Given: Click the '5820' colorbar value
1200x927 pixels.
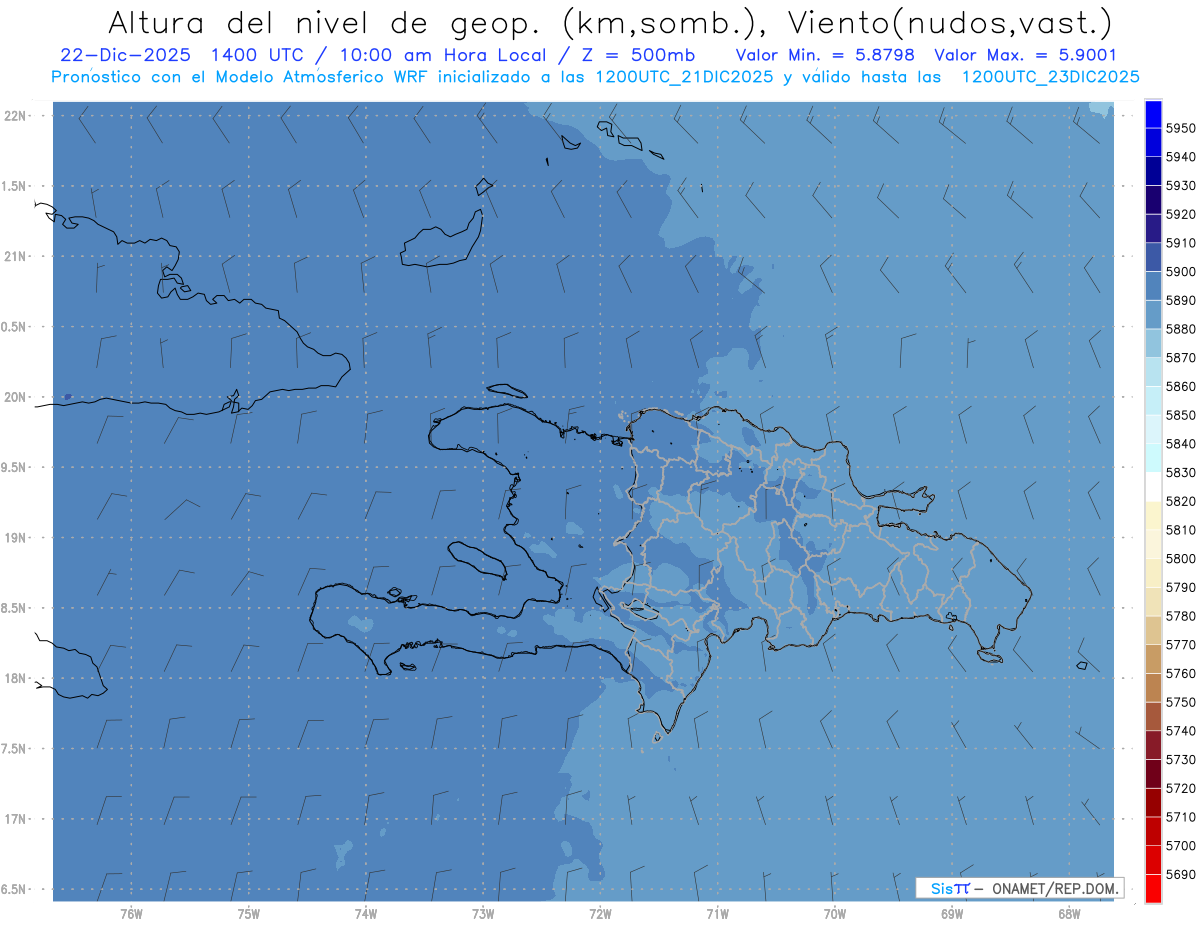Looking at the screenshot, I should tap(1181, 501).
